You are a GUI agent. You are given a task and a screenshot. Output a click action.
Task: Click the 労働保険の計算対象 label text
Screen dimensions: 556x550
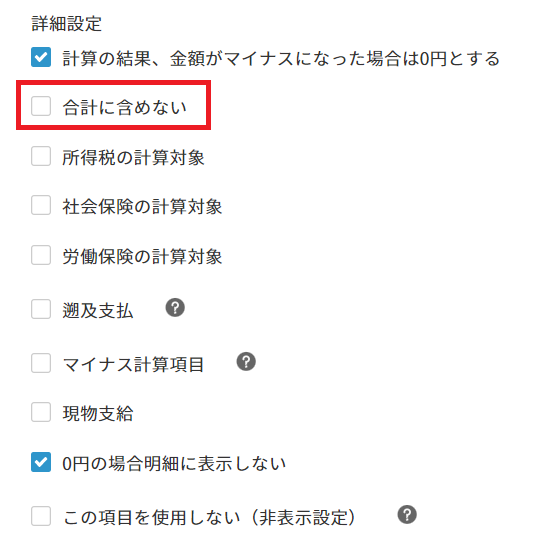142,256
